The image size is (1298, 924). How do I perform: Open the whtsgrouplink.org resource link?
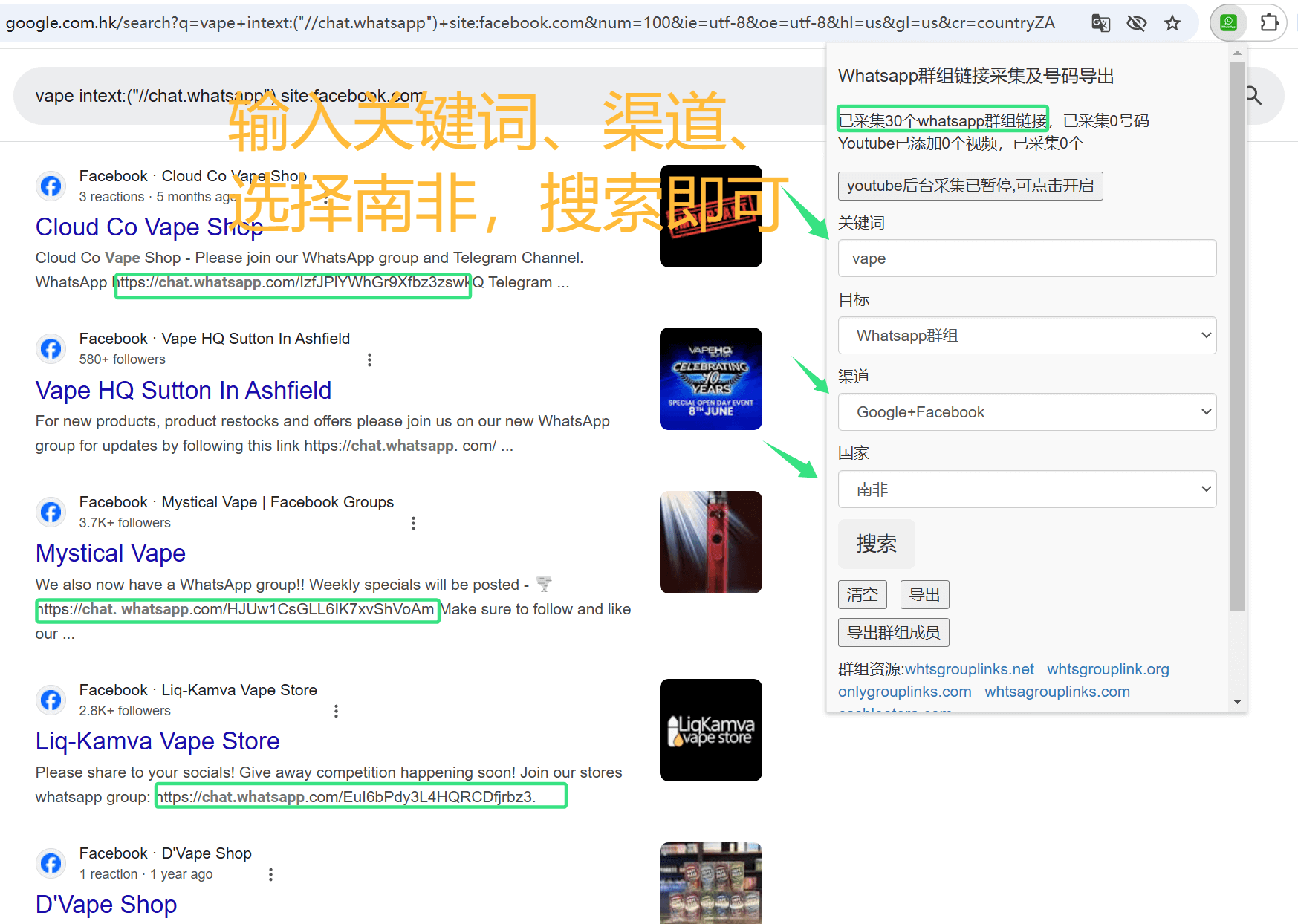pyautogui.click(x=1108, y=669)
